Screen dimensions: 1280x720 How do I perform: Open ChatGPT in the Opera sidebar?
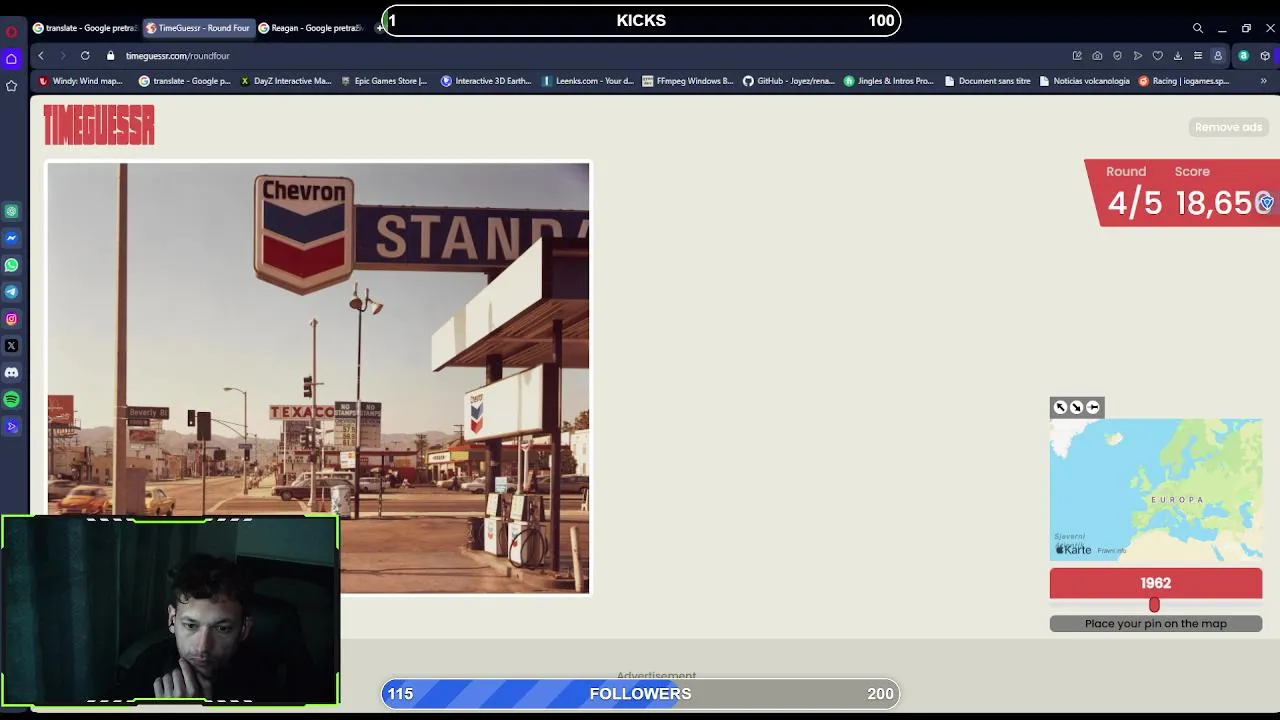12,211
